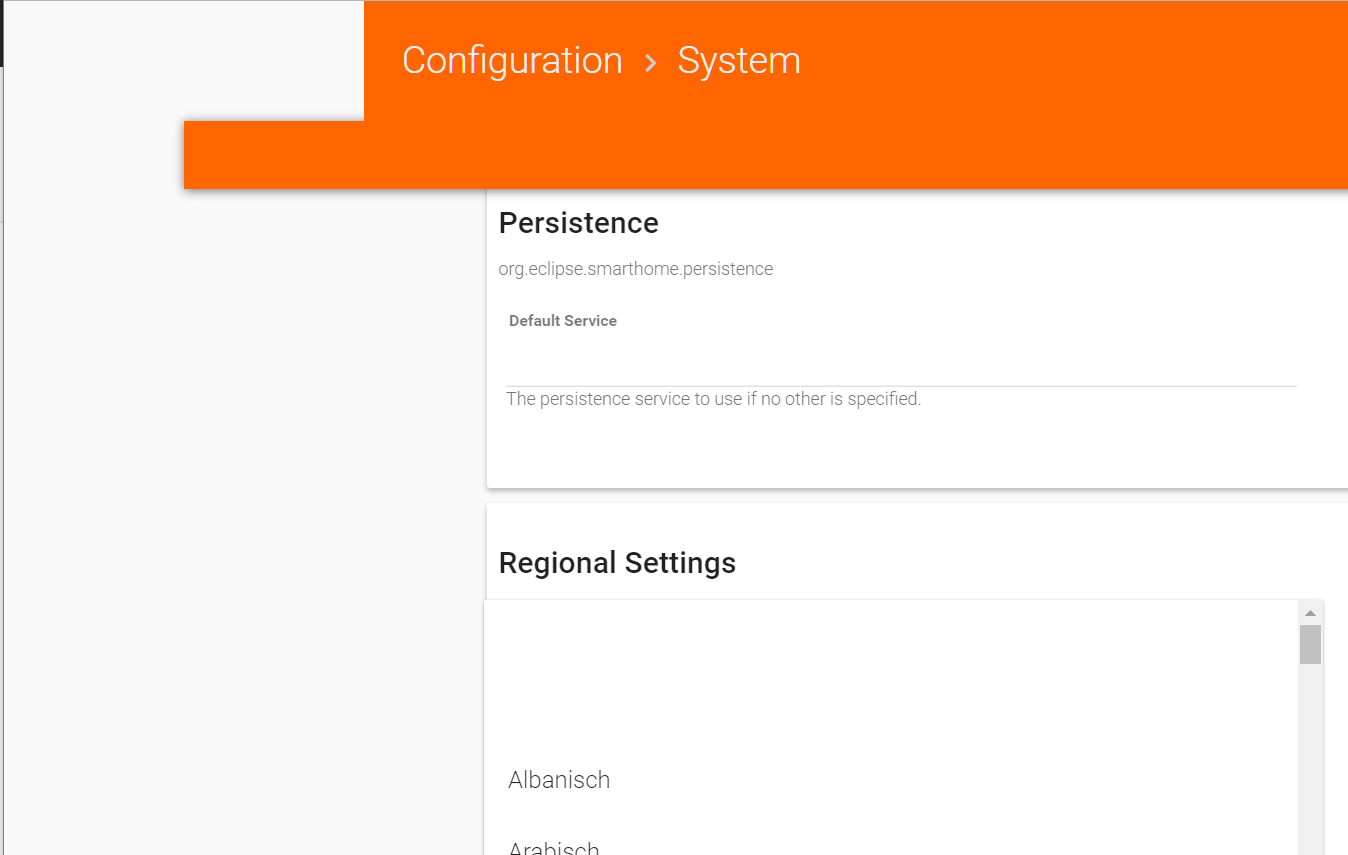Click the underline of the Default Service field
Screen dimensions: 1348x855
[x=900, y=382]
